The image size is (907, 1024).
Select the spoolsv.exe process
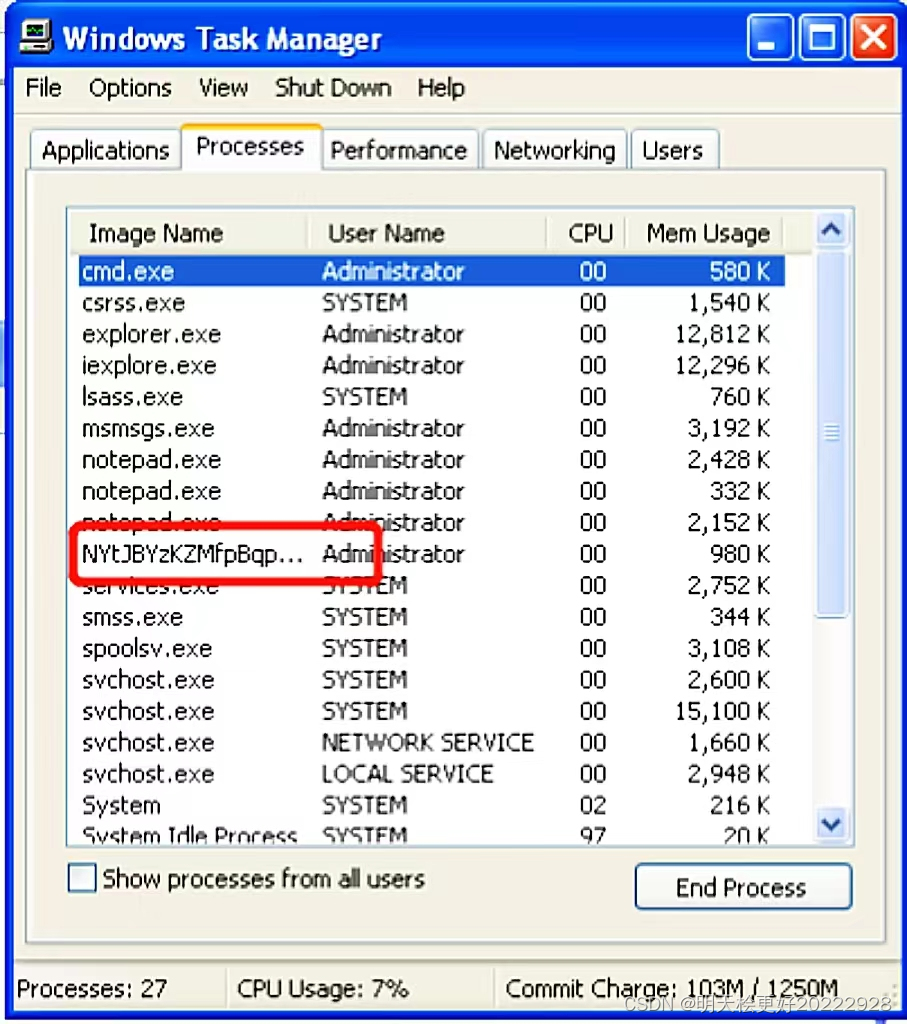pos(432,648)
